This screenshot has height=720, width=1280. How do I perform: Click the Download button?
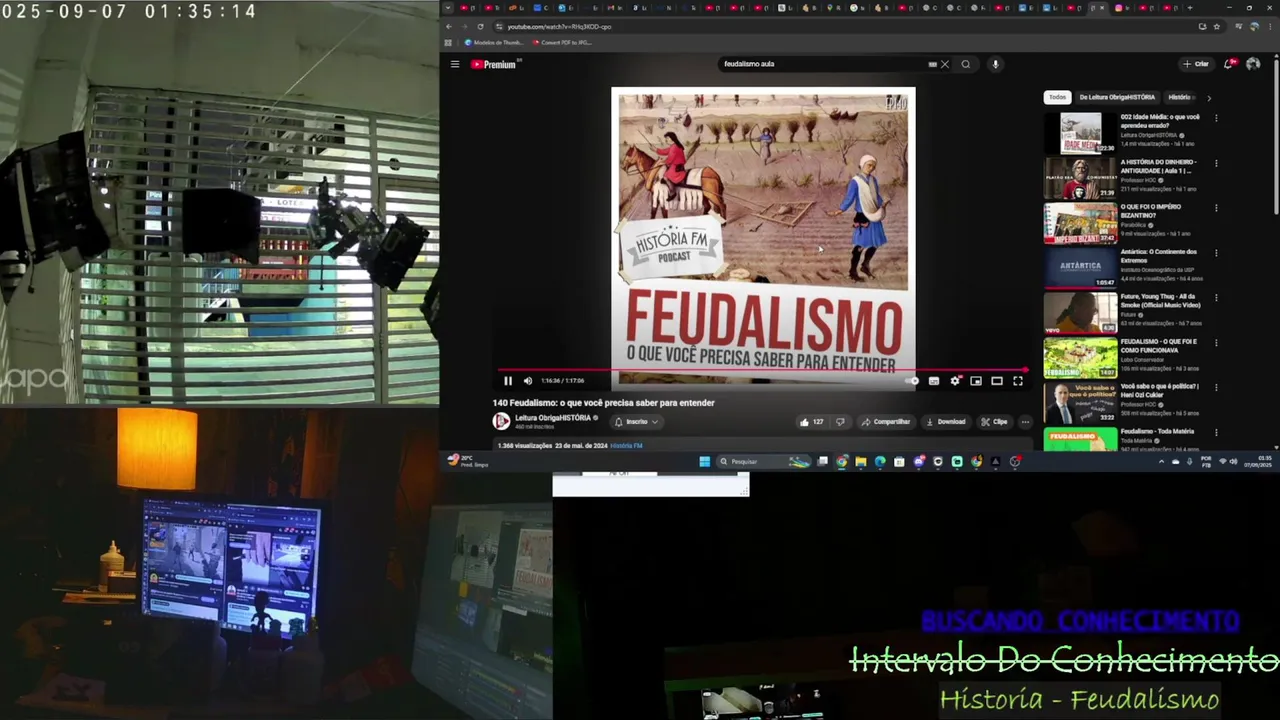point(946,422)
